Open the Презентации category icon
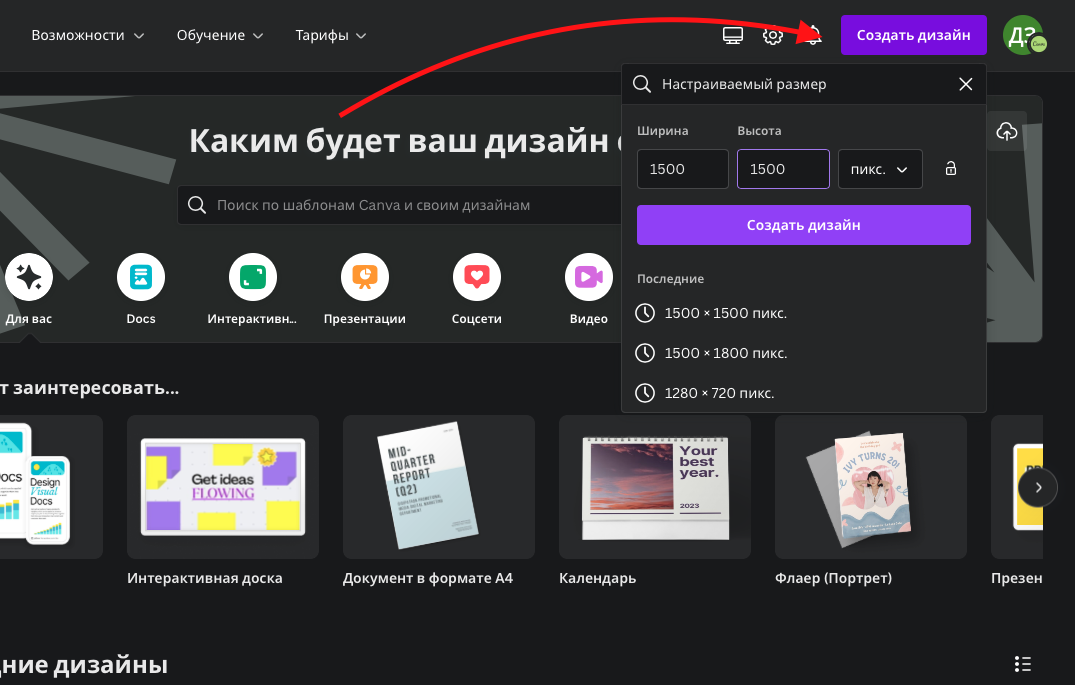 tap(365, 277)
